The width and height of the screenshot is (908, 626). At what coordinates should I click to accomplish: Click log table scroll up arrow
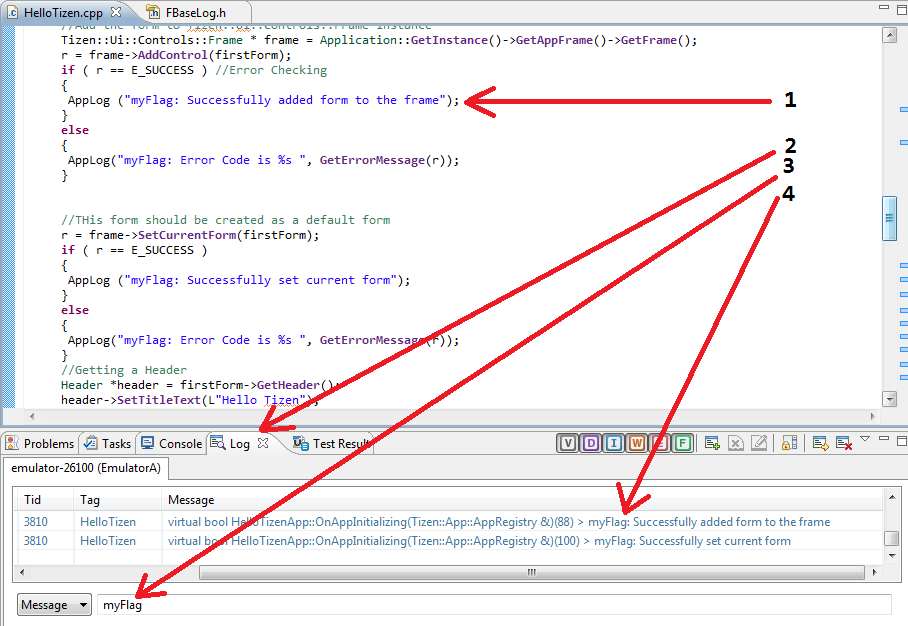[x=892, y=497]
